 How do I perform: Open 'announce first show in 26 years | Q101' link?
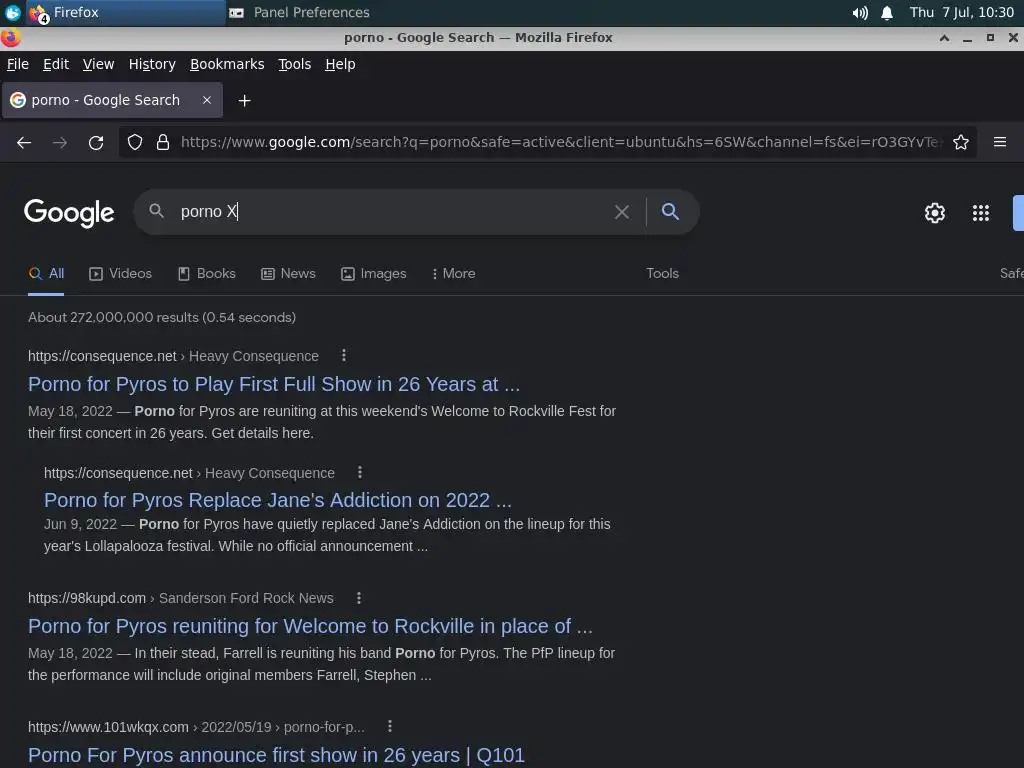pyautogui.click(x=276, y=755)
